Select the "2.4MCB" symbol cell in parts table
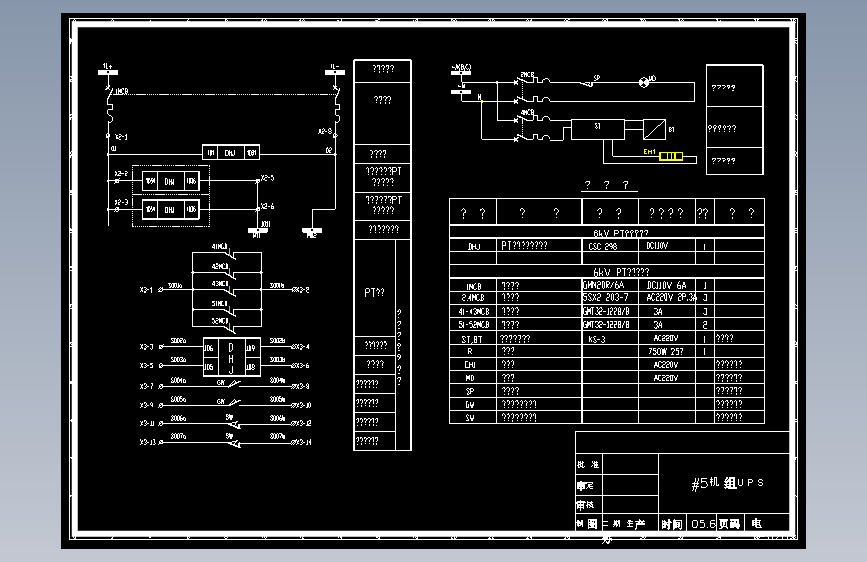 coord(473,298)
